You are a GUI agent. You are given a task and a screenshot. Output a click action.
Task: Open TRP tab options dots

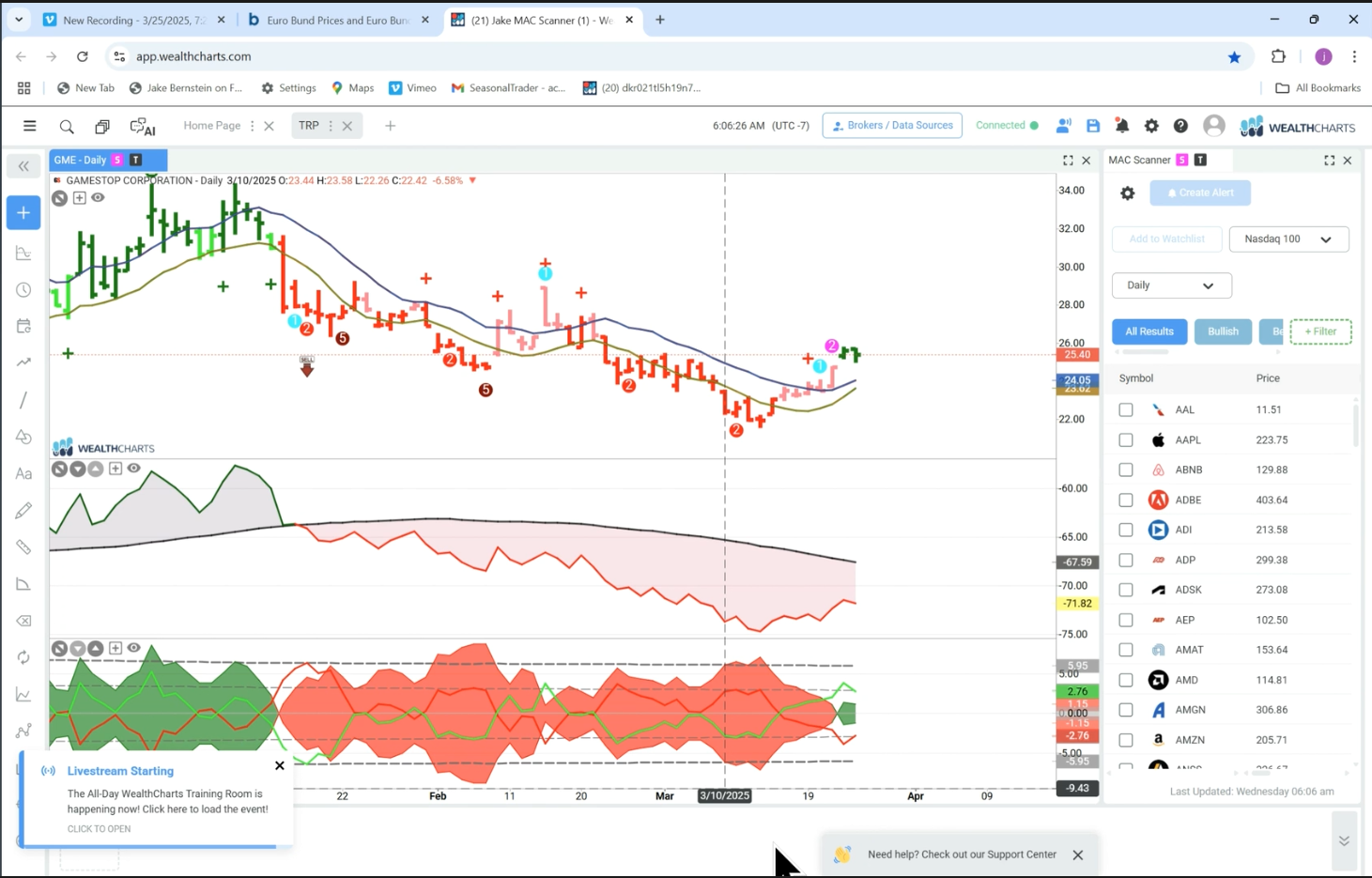[x=331, y=126]
